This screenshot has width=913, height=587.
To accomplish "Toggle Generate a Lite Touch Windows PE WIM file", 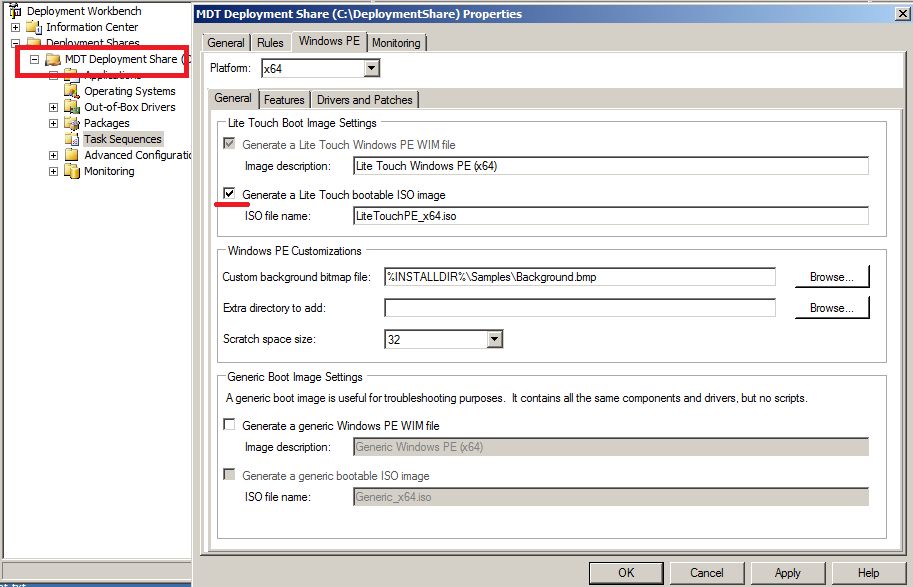I will 229,143.
